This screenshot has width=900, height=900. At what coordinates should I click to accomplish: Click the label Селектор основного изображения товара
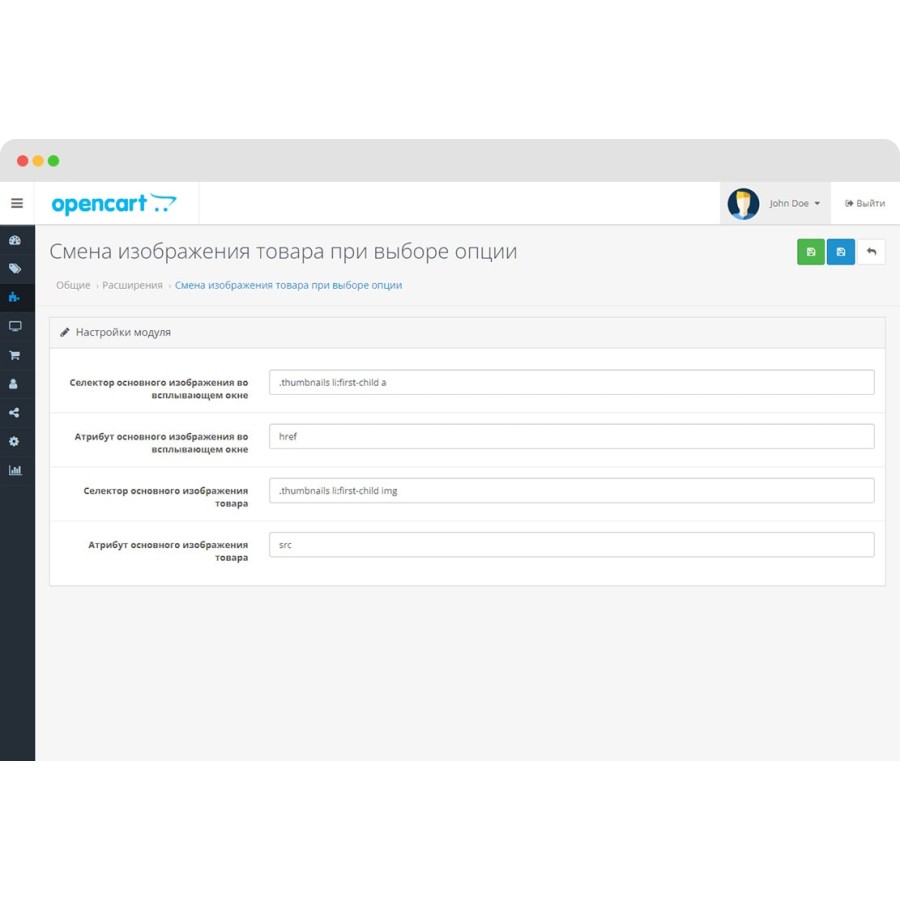tap(166, 497)
